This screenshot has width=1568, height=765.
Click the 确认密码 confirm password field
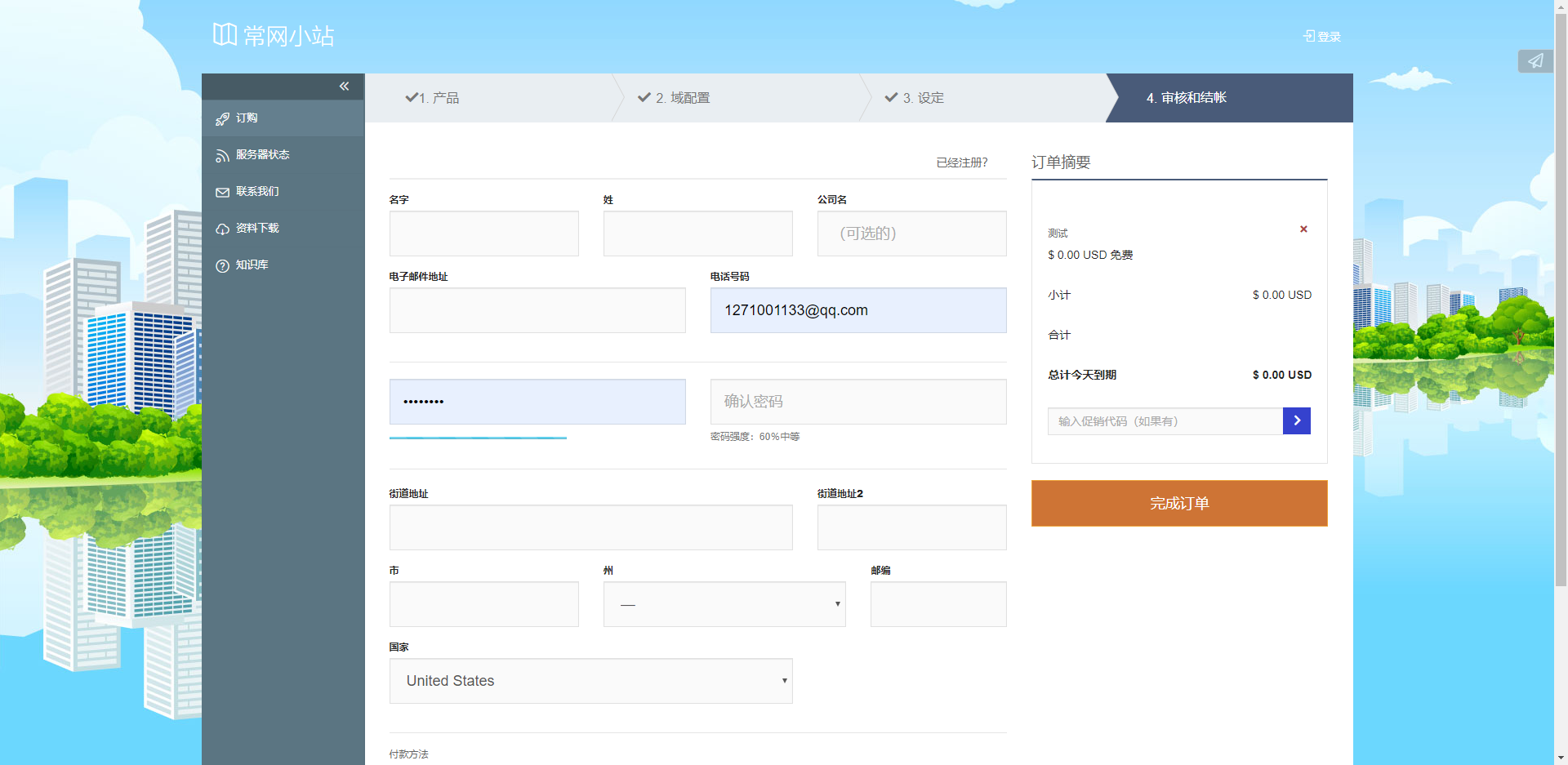tap(857, 401)
